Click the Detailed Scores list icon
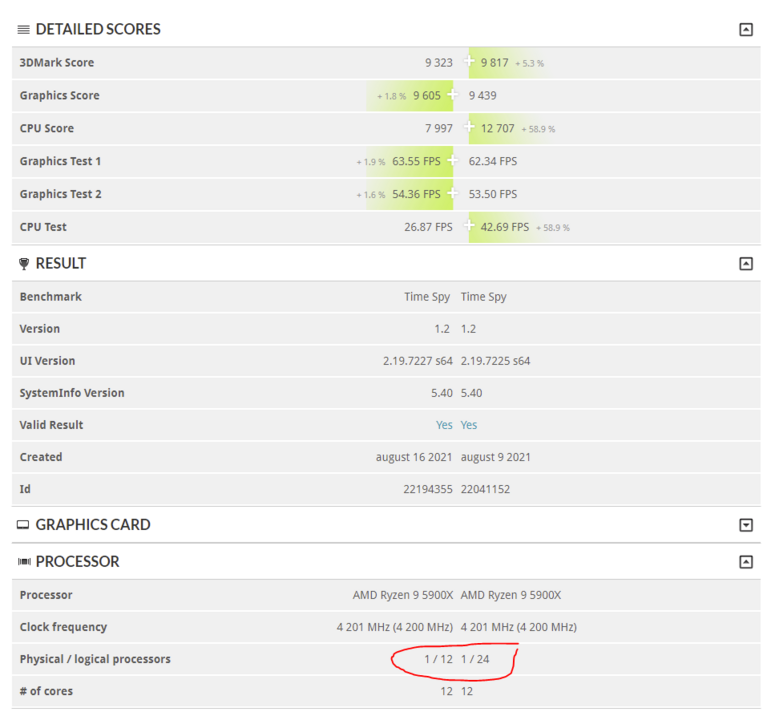 point(23,29)
